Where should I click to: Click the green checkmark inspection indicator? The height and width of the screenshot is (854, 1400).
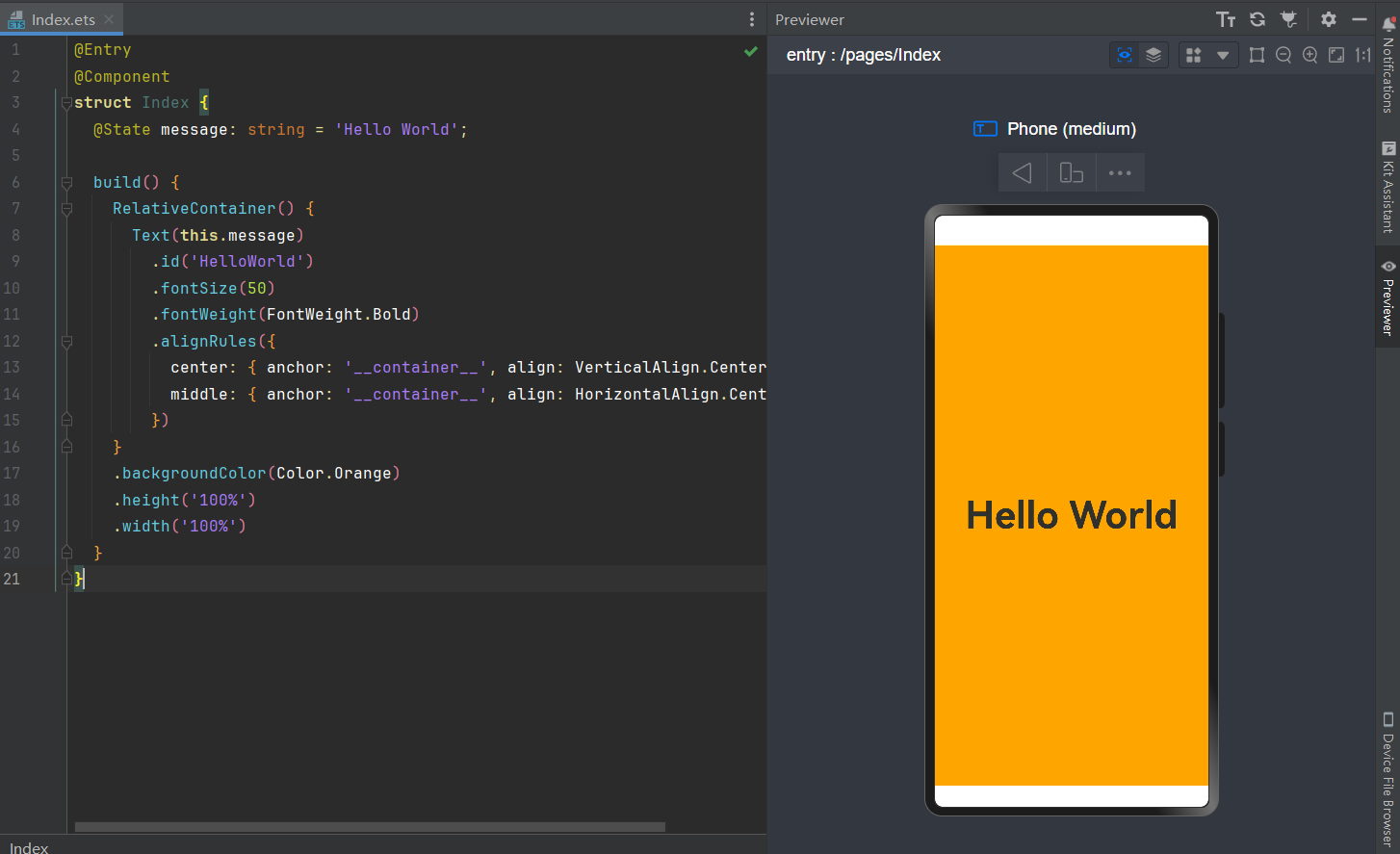pos(751,51)
